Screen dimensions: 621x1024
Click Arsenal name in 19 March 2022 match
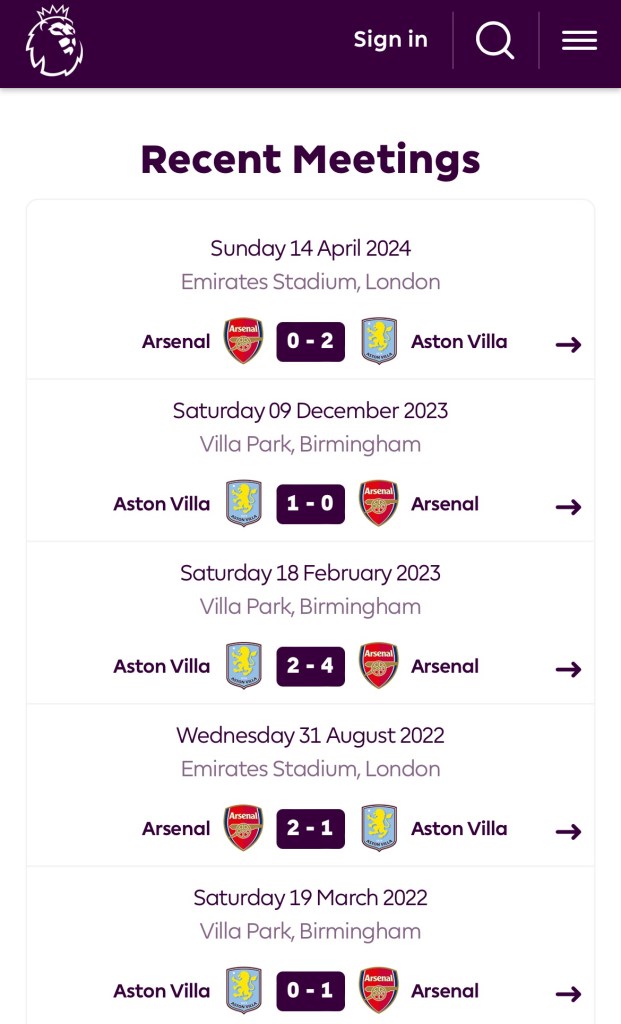tap(445, 991)
